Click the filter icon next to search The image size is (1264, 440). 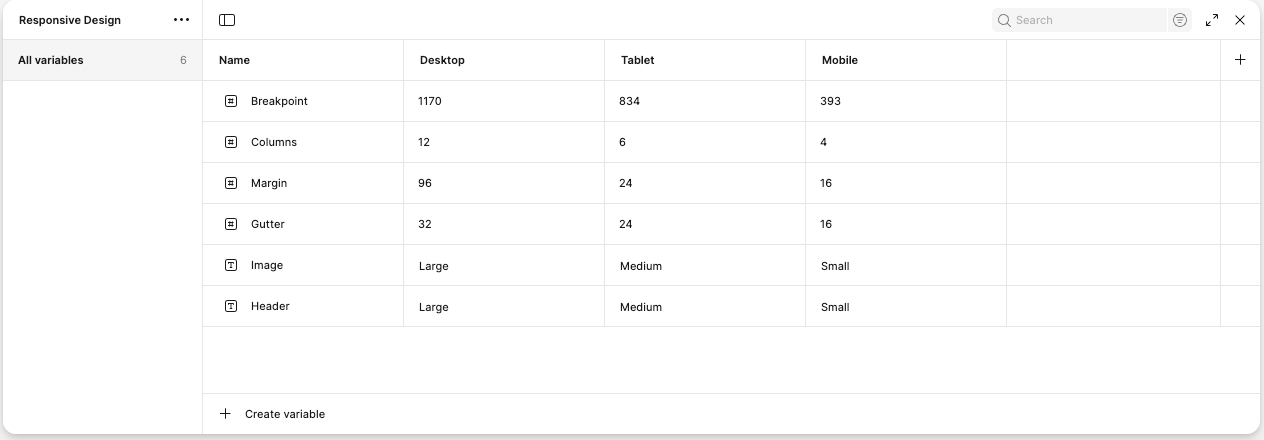point(1180,20)
